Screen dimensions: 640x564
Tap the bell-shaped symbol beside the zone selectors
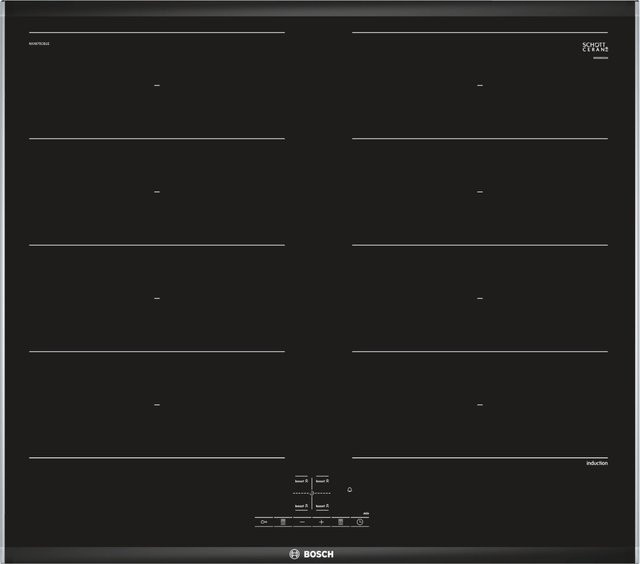pyautogui.click(x=349, y=489)
